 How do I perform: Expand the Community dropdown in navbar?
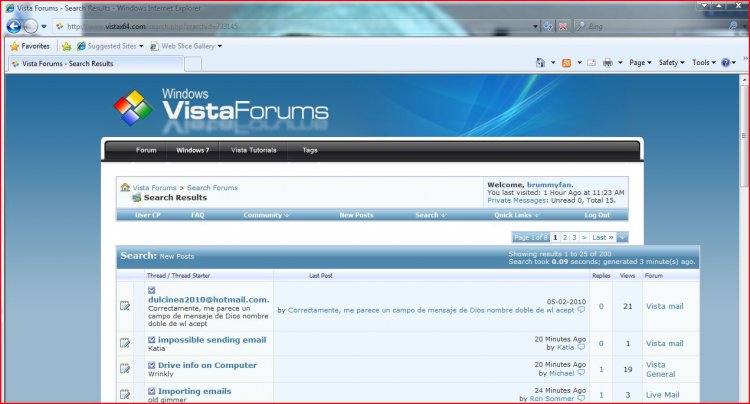266,215
